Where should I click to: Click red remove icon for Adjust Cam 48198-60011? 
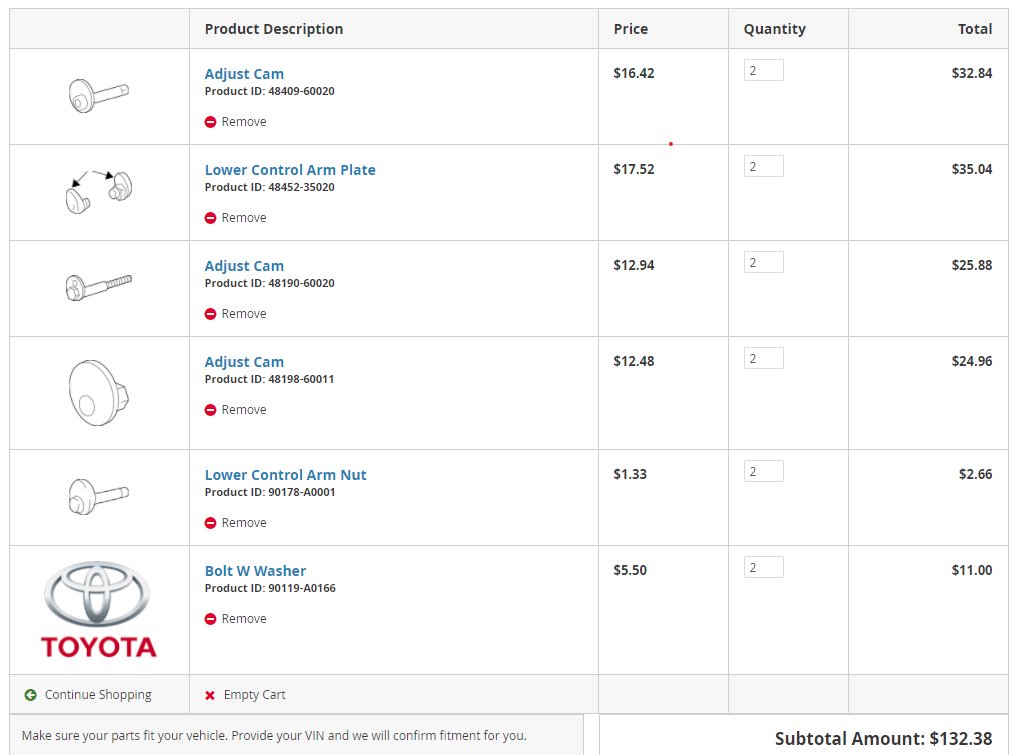pyautogui.click(x=210, y=410)
